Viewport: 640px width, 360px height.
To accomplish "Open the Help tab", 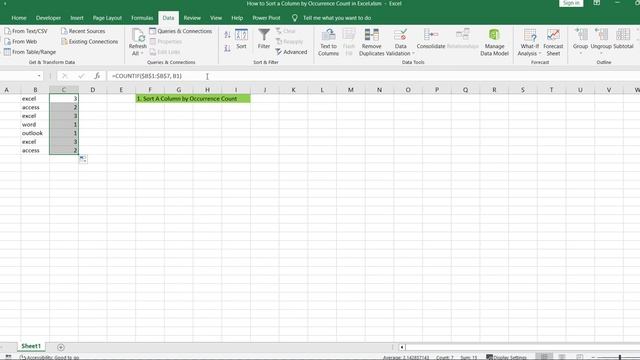I will pyautogui.click(x=237, y=18).
